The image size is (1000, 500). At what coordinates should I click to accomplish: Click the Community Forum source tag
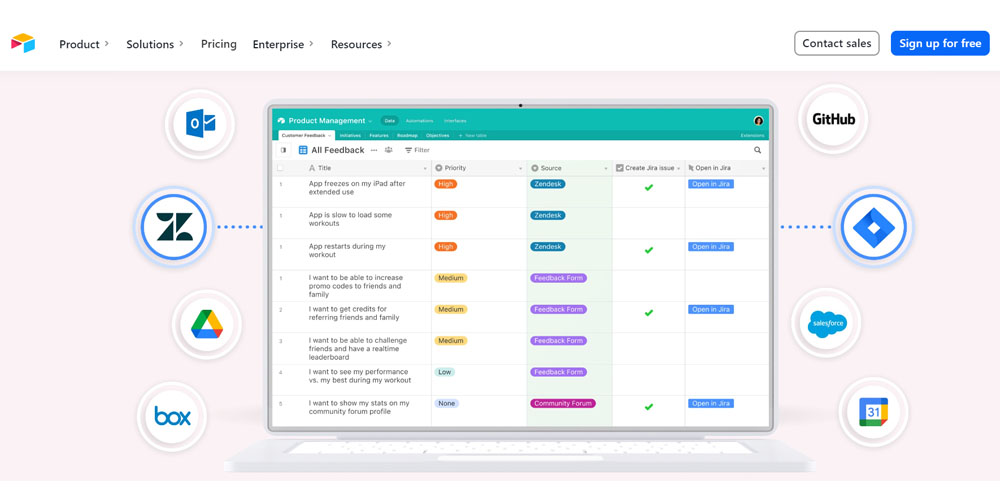click(x=562, y=403)
